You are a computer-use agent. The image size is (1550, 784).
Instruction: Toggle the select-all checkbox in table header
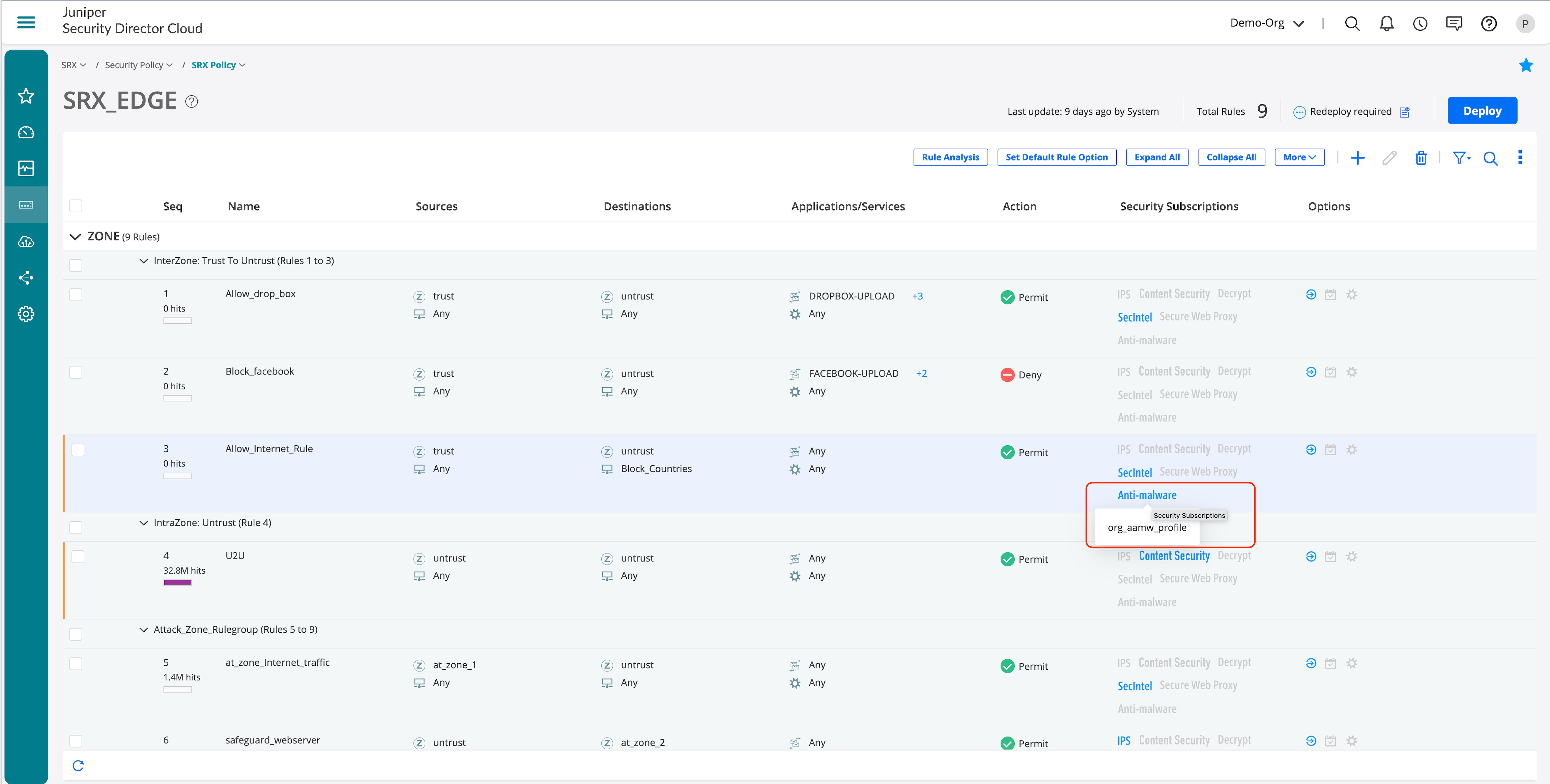pos(76,206)
